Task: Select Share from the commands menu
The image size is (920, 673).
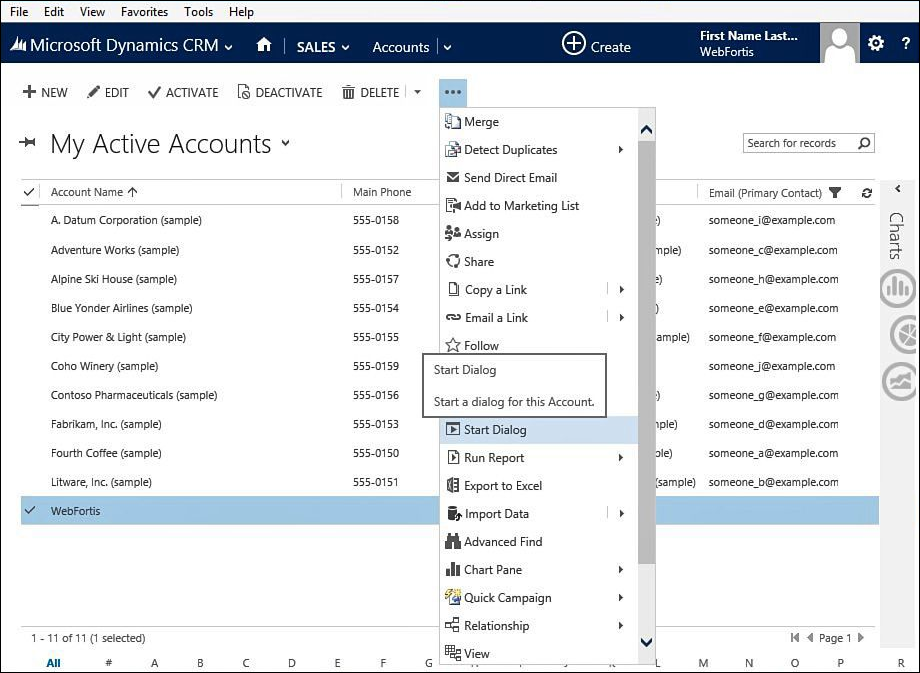Action: 539,262
